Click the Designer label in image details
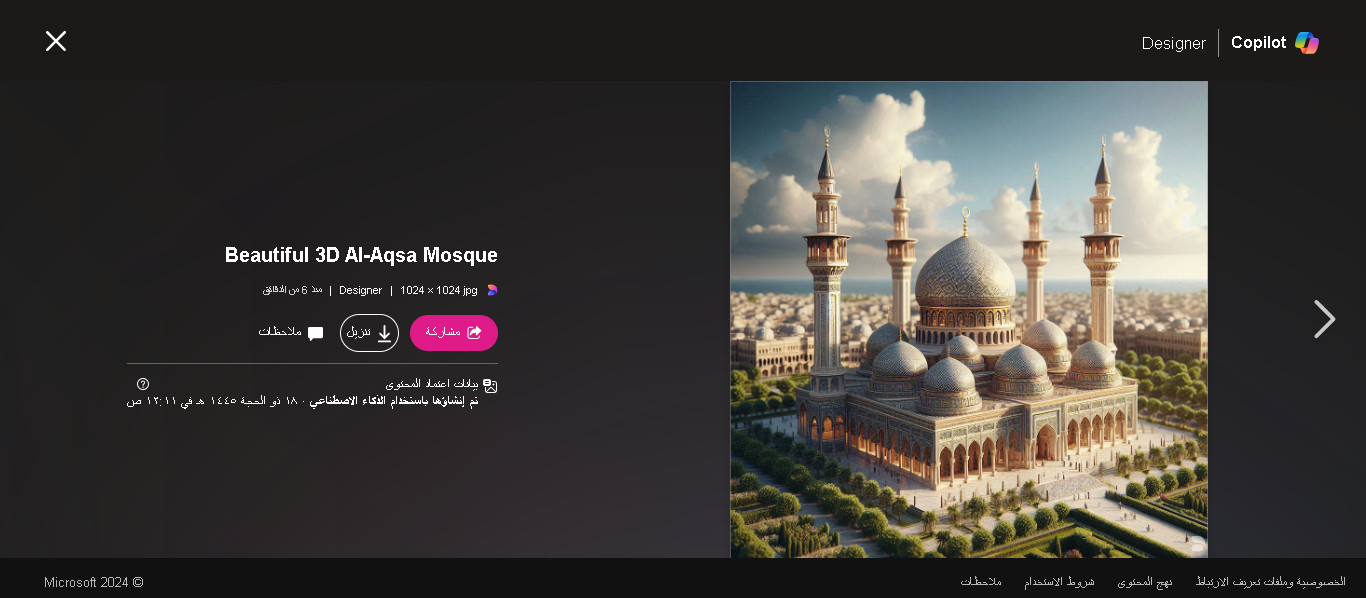 click(x=361, y=290)
